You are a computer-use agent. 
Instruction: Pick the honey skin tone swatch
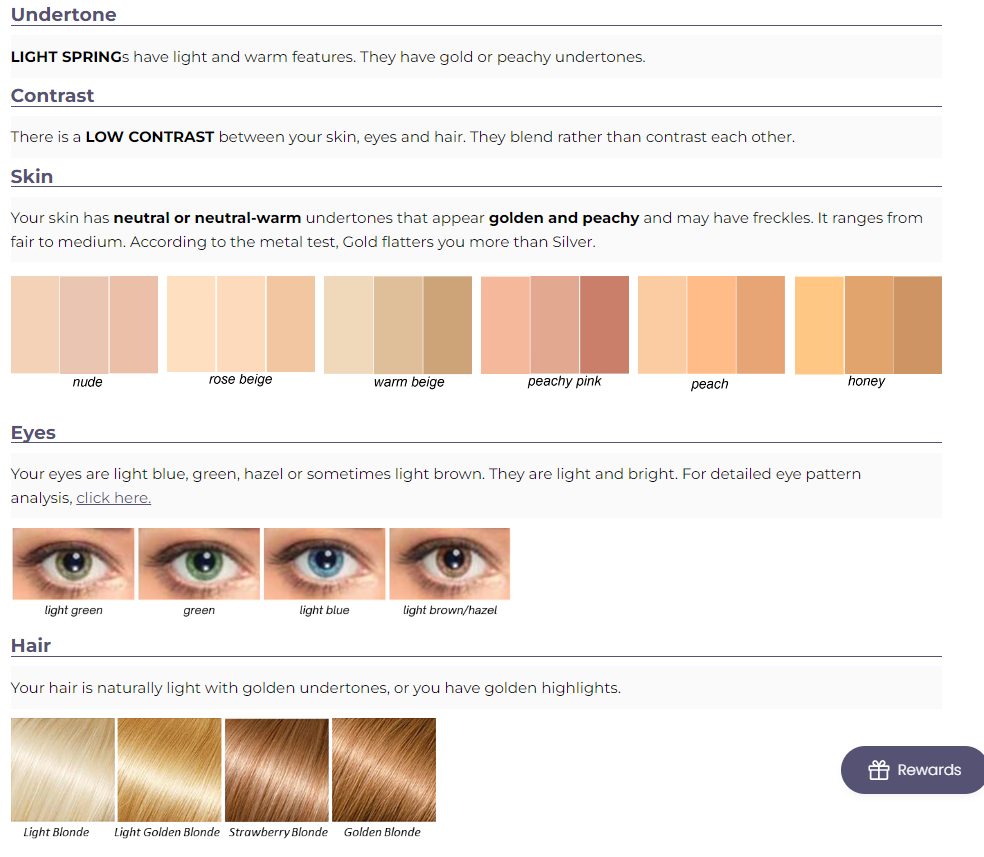click(x=868, y=325)
